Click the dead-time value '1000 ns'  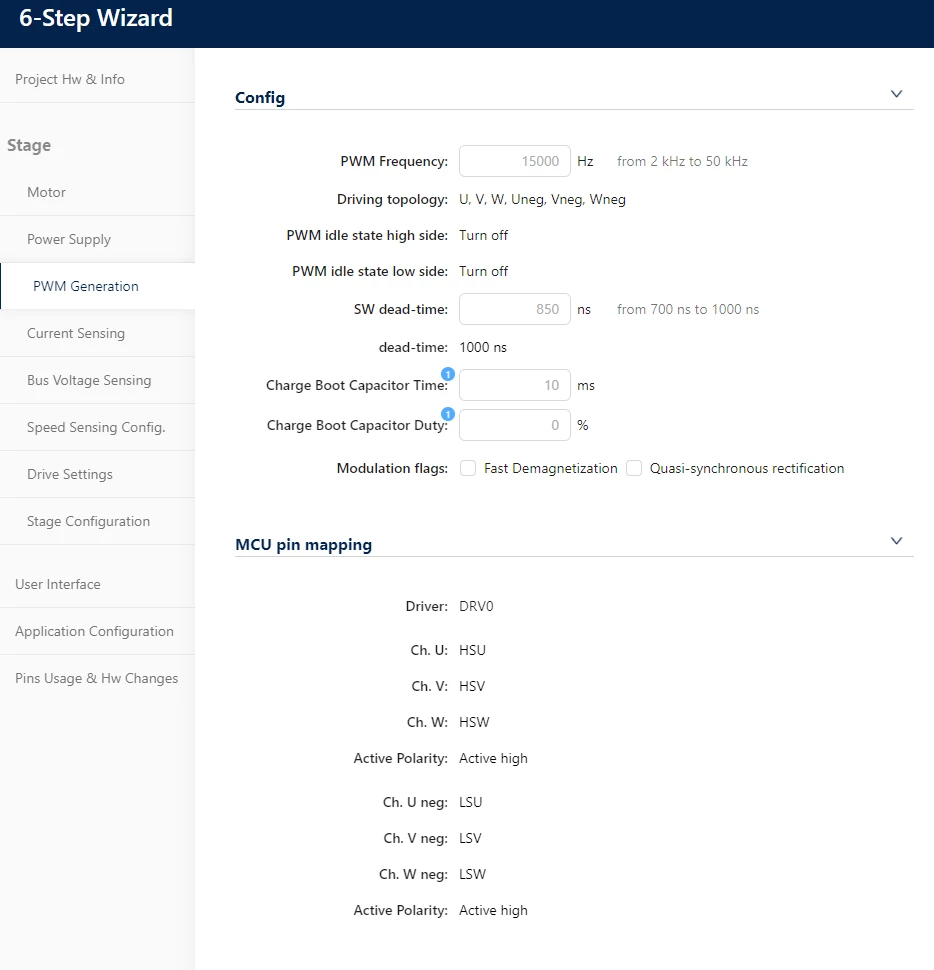(482, 348)
